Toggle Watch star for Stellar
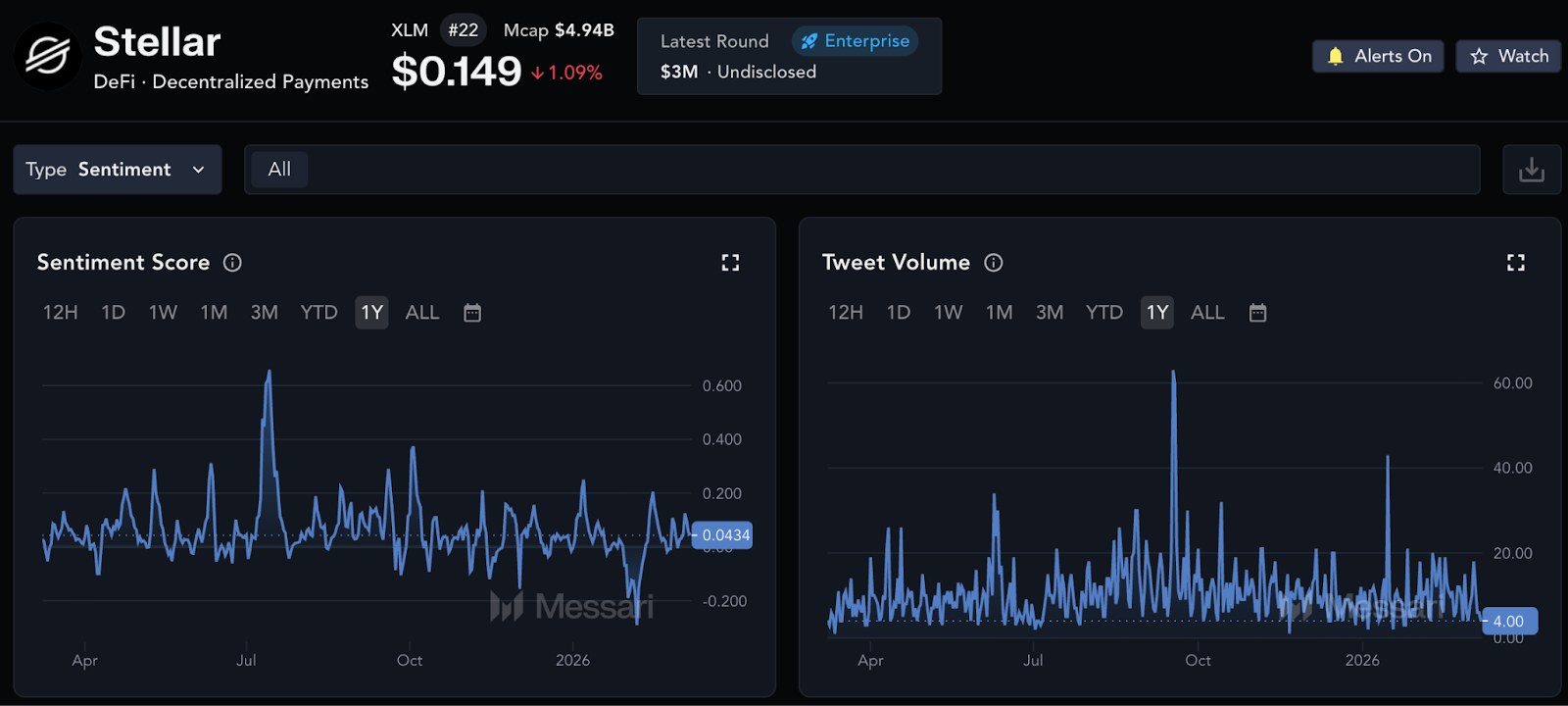The width and height of the screenshot is (1568, 706). (1508, 57)
